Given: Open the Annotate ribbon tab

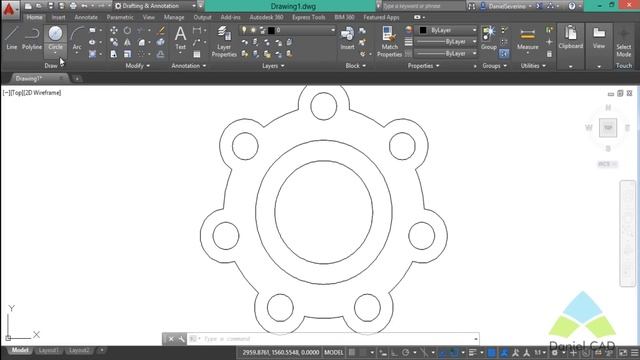Looking at the screenshot, I should click(86, 18).
